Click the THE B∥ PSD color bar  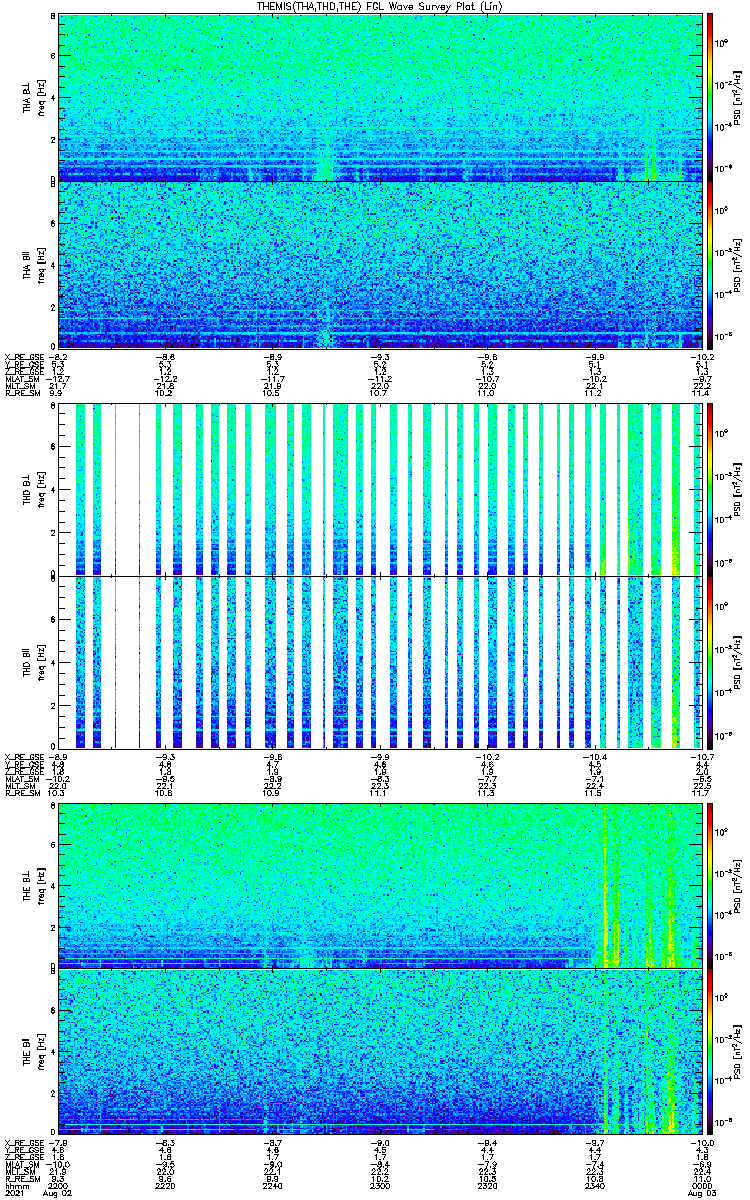point(709,1050)
